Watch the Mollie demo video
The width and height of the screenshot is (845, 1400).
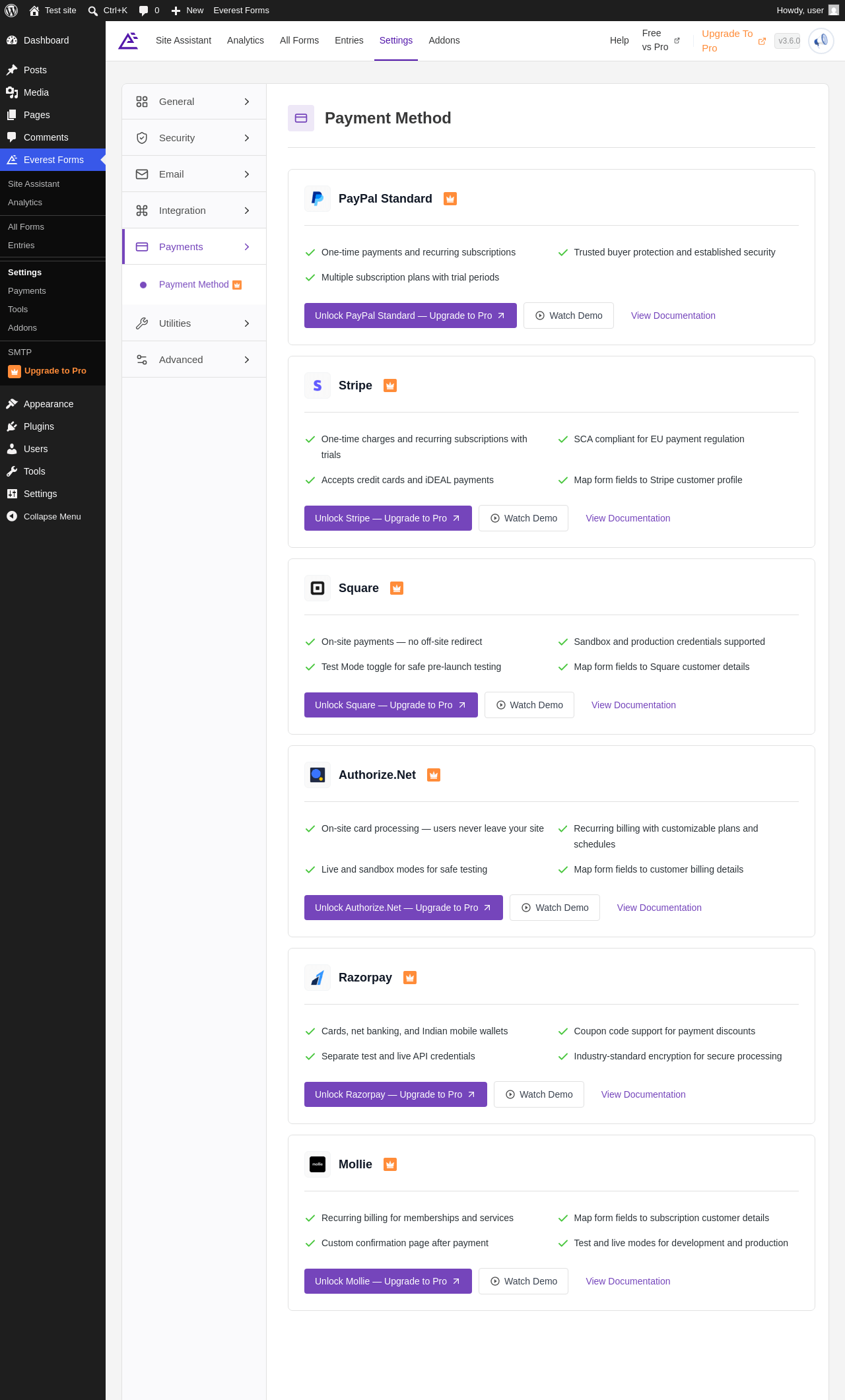(x=524, y=1281)
